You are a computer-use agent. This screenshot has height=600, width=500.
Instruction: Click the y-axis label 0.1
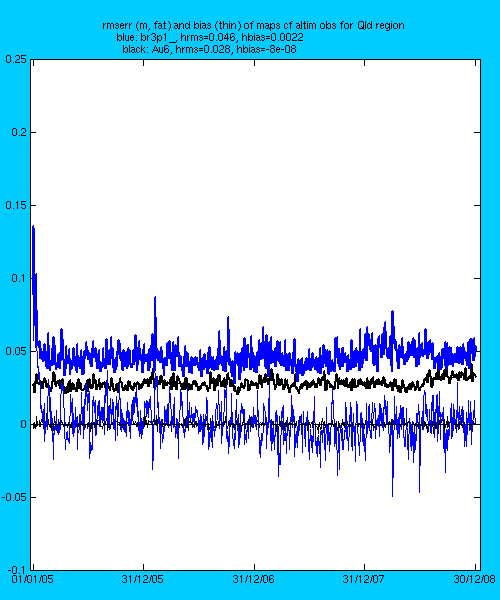tap(18, 278)
